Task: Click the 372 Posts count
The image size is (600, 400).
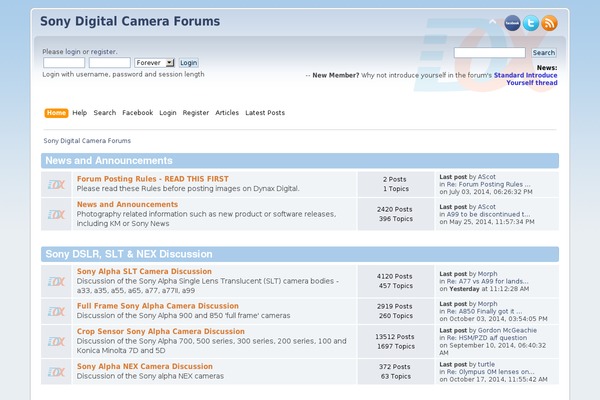Action: (x=395, y=367)
